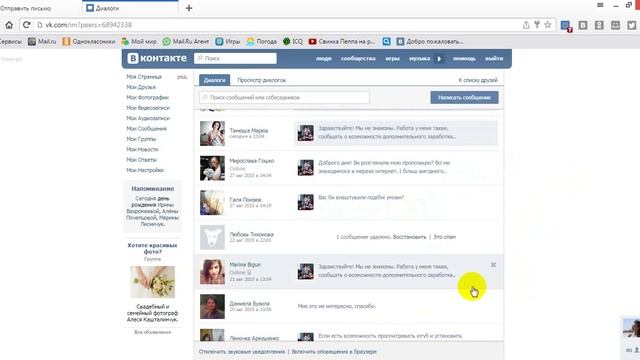Open the Добро пожаловать bookmark
Viewport: 640px width, 360px height.
(x=430, y=41)
